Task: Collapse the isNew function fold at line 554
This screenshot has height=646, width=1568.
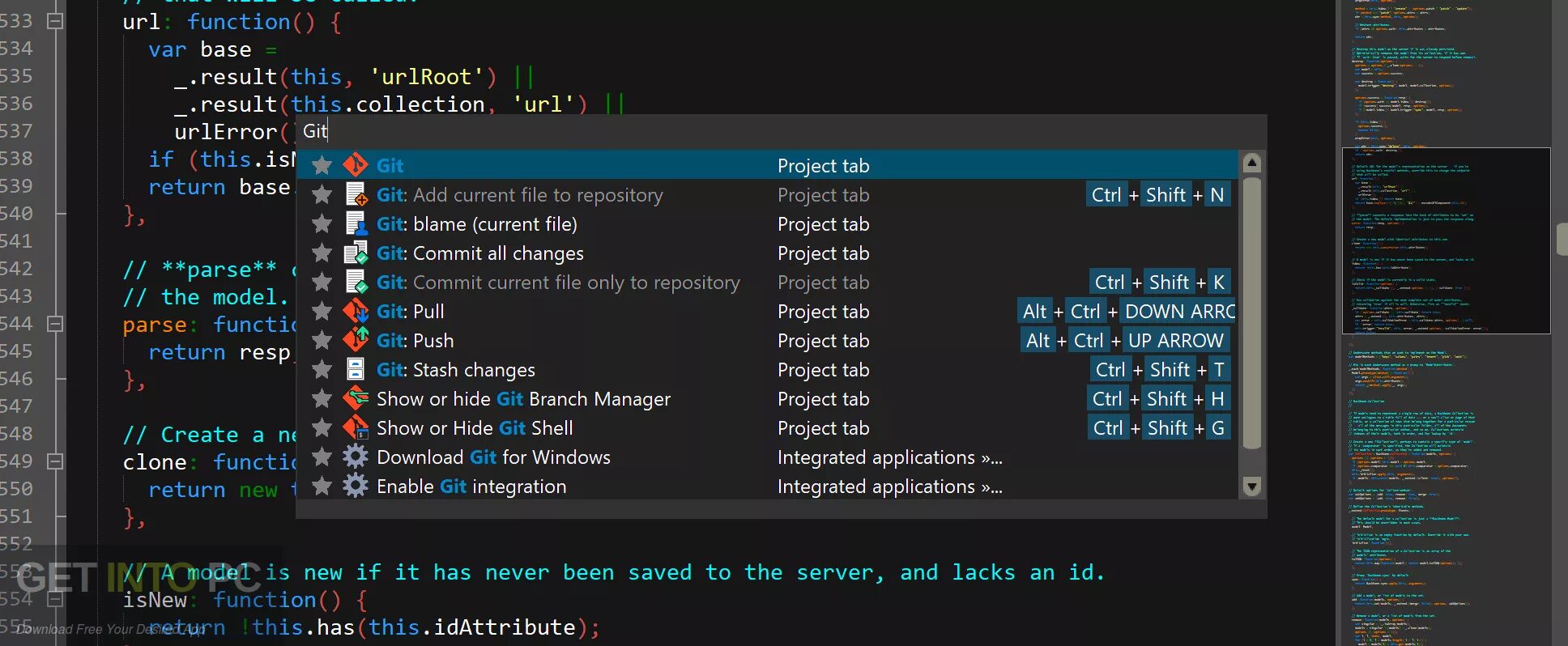Action: [55, 599]
